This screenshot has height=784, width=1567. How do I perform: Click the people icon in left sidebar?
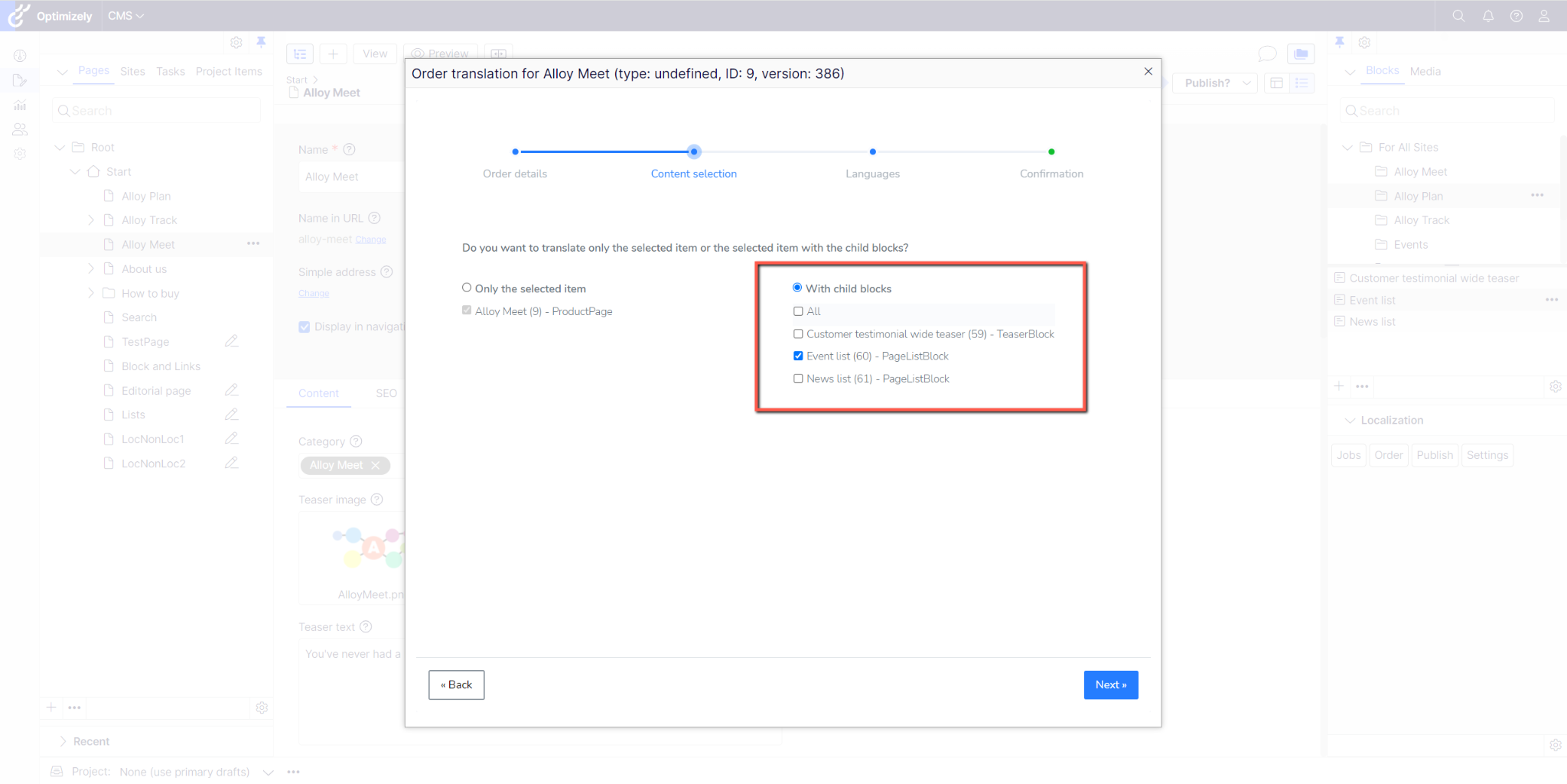[x=20, y=129]
